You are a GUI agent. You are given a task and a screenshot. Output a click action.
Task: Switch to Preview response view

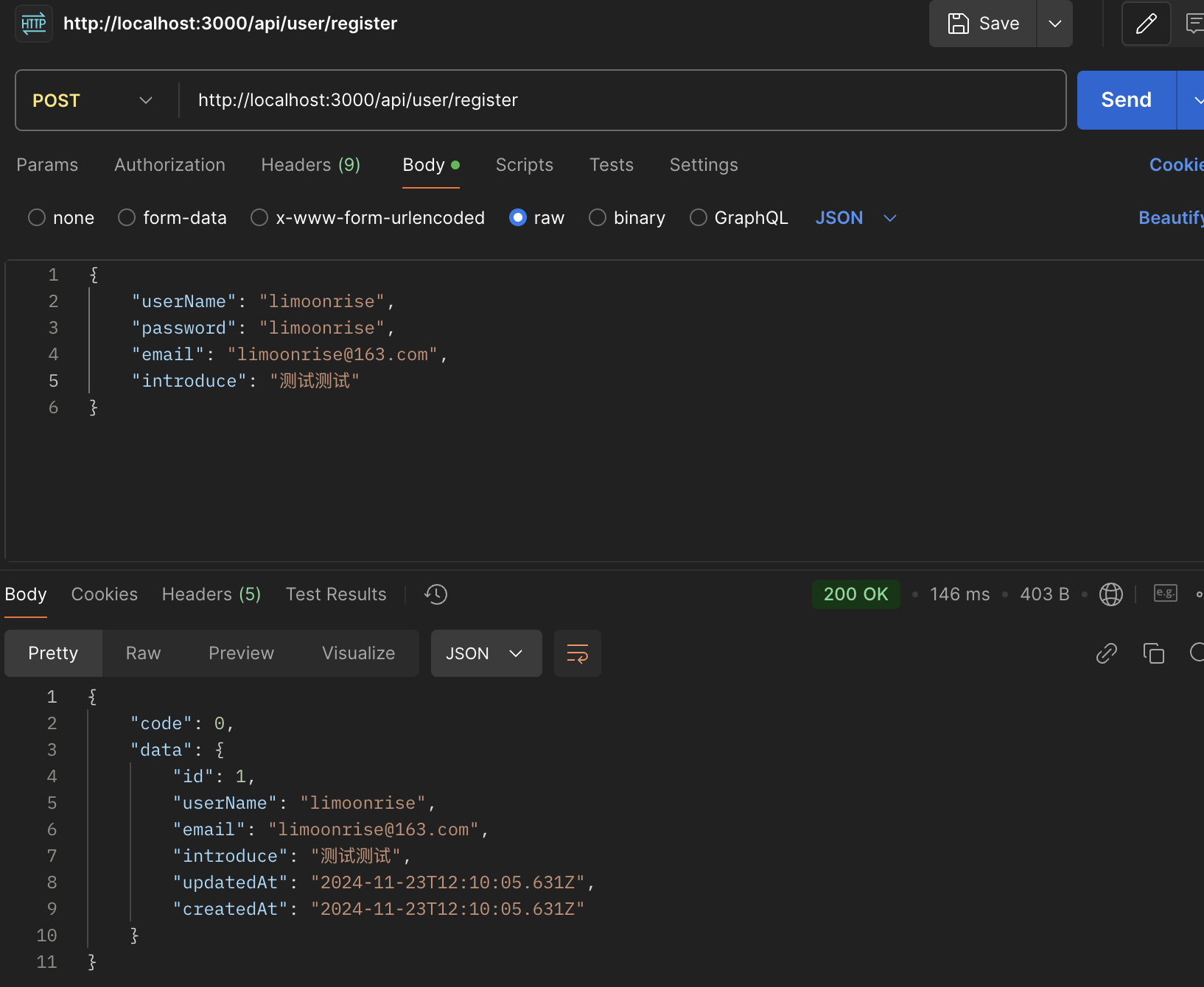(x=241, y=653)
